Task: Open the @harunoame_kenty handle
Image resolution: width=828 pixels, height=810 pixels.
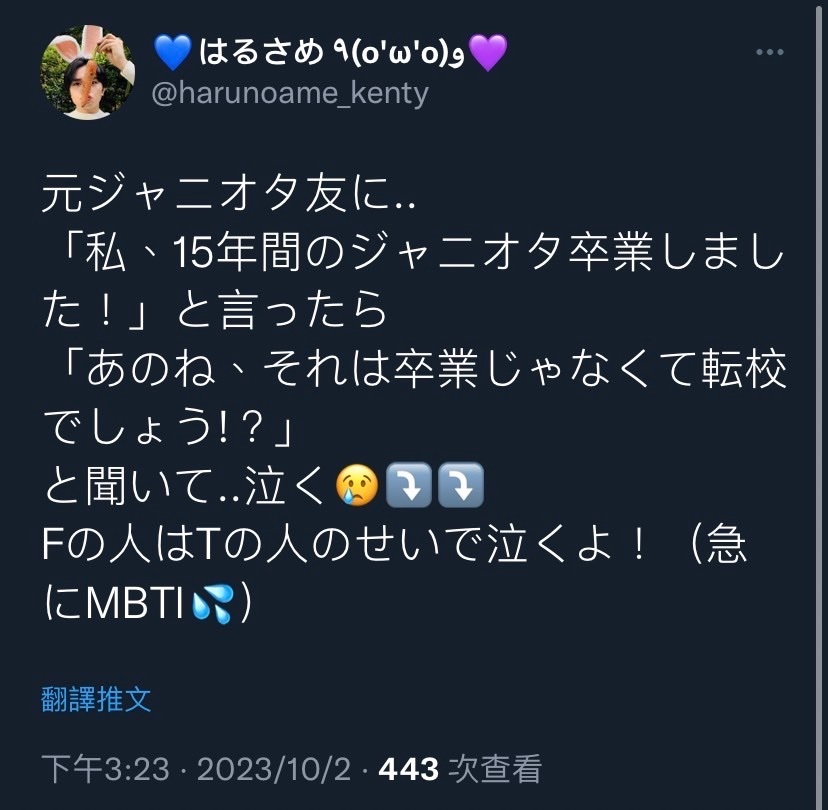Action: coord(289,94)
